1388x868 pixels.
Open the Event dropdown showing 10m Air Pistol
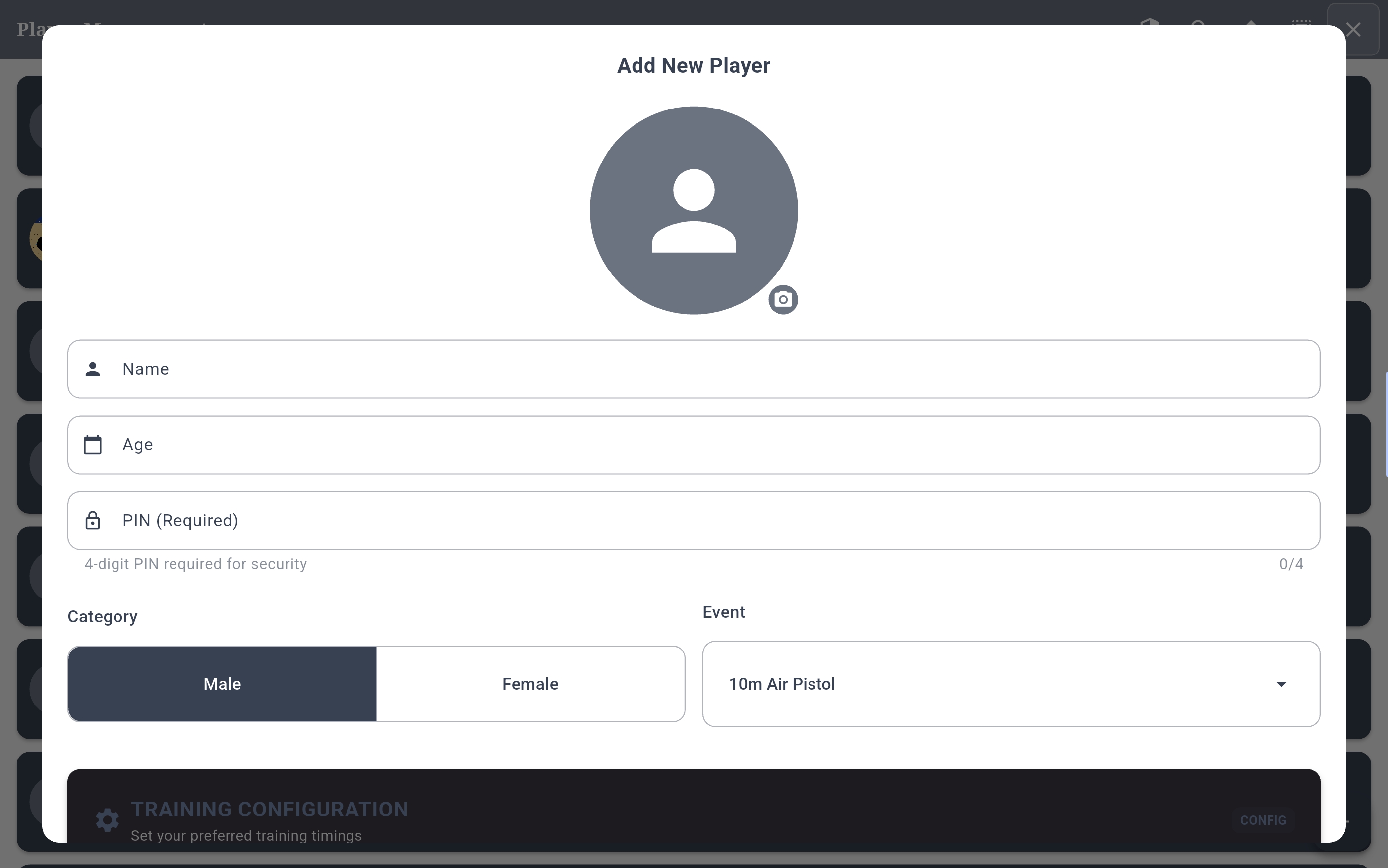tap(976, 684)
